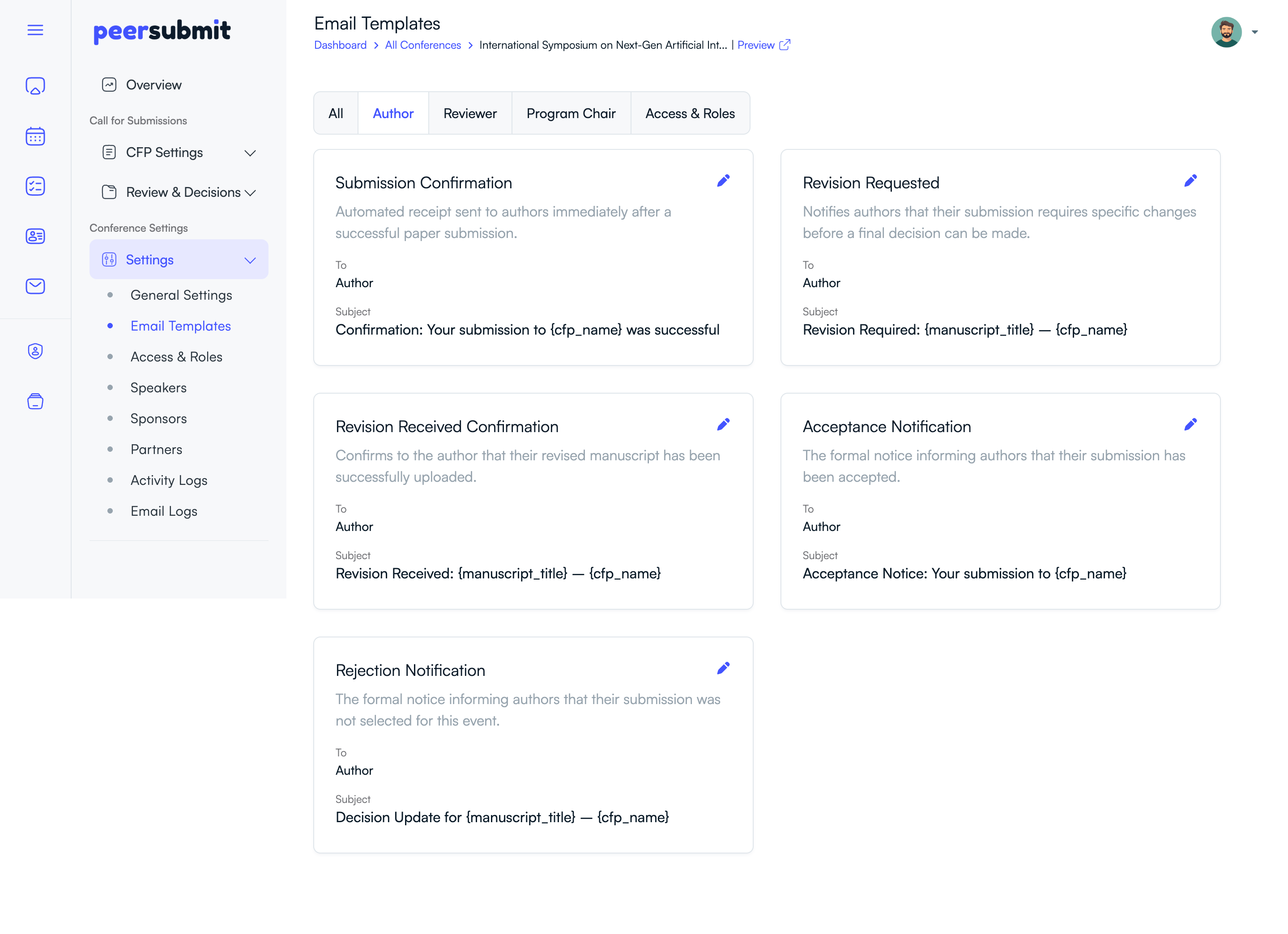Open the archive box icon at sidebar bottom
The height and width of the screenshot is (934, 1288).
coord(35,401)
